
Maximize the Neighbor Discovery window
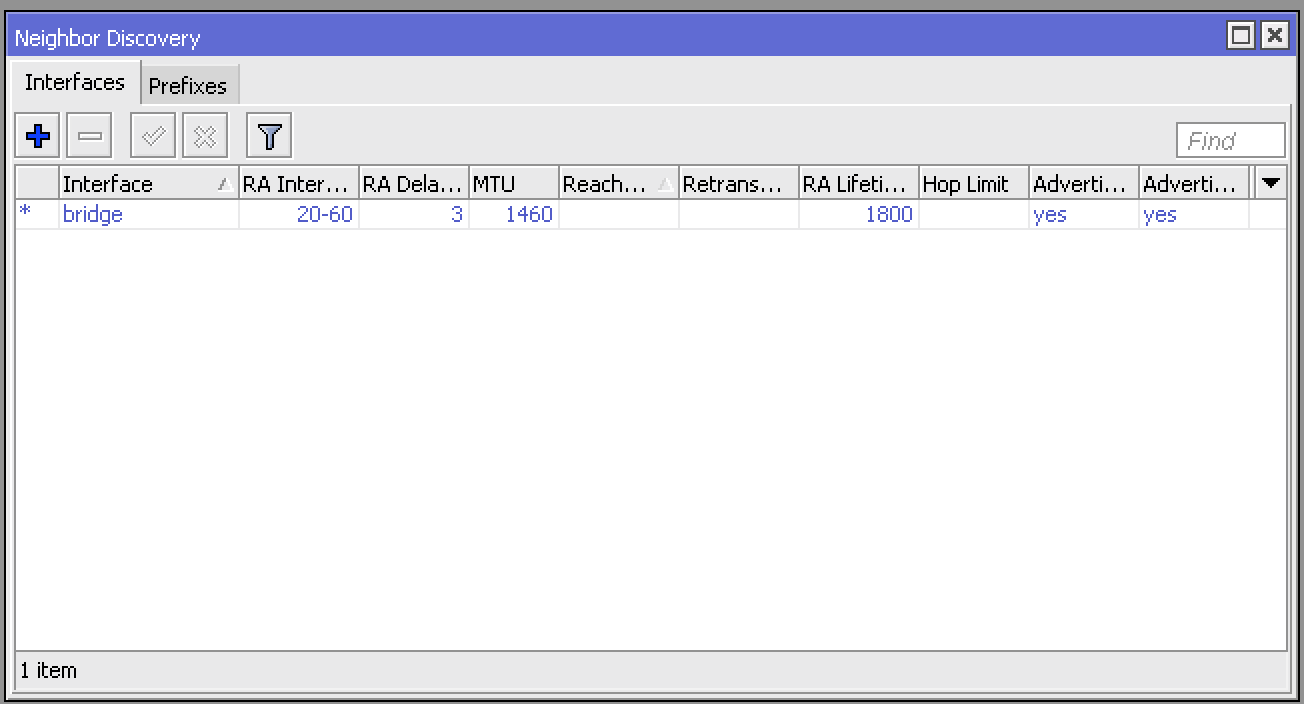pos(1241,37)
